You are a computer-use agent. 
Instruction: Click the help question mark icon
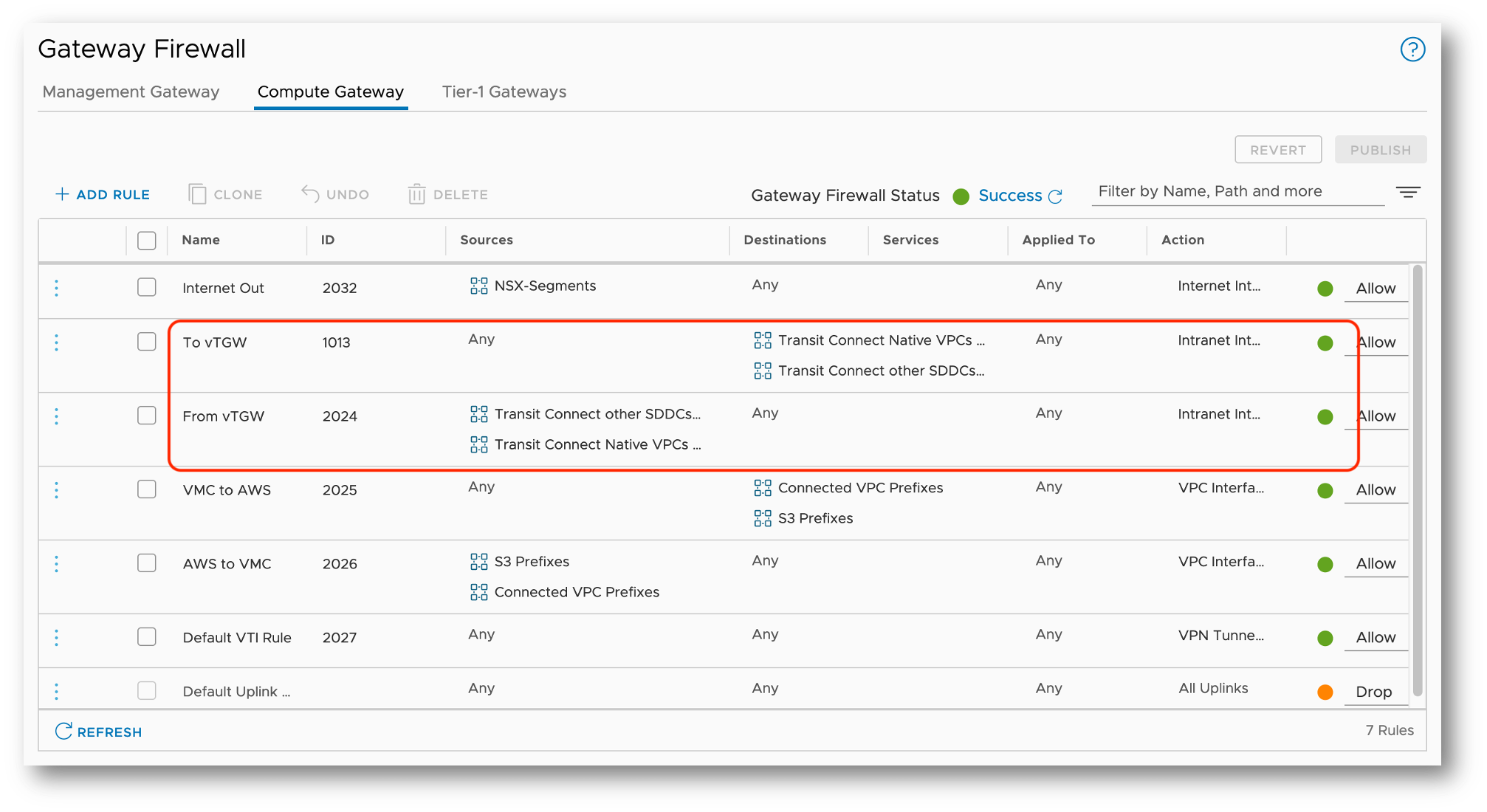1412,49
